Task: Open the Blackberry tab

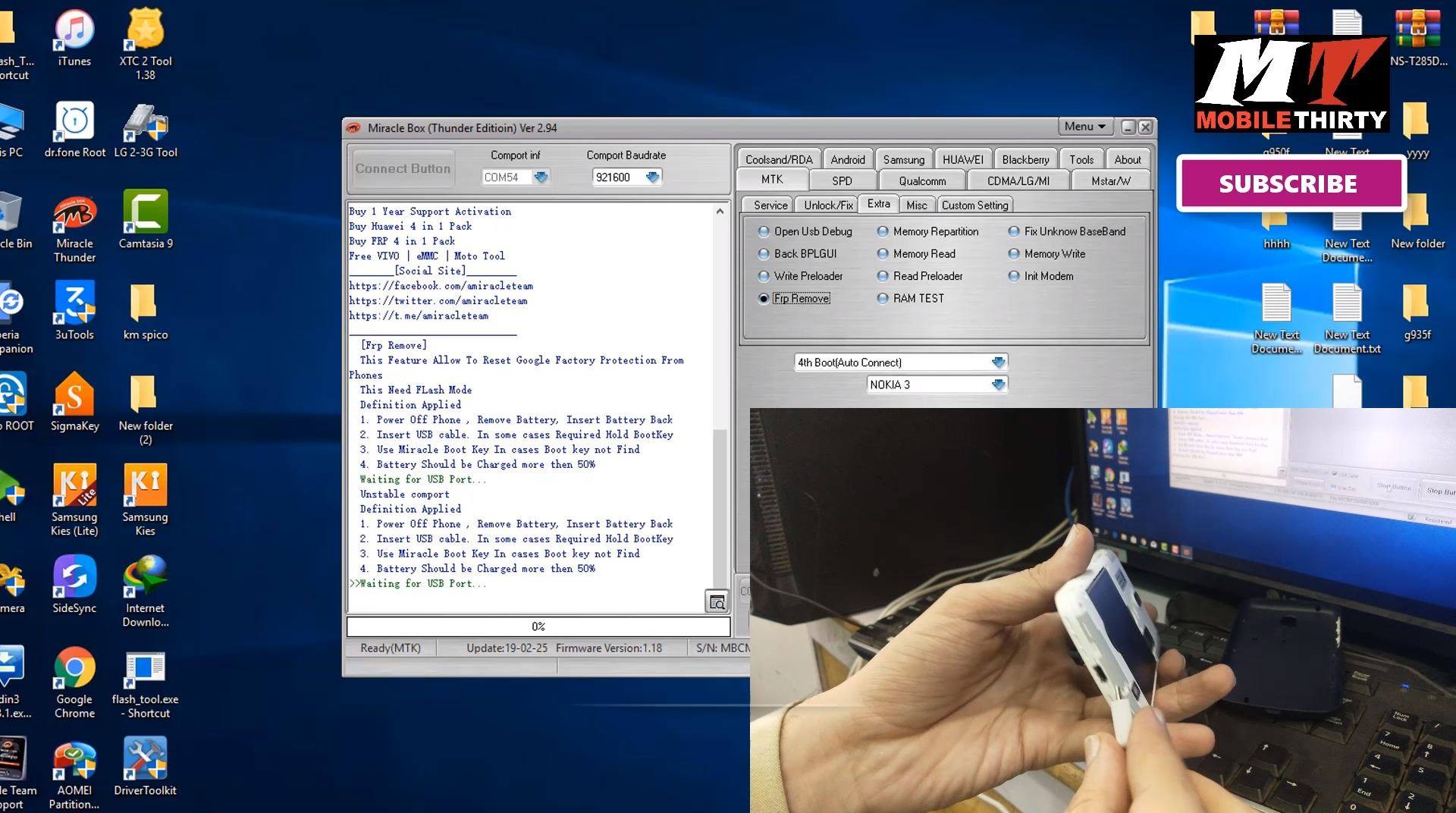Action: coord(1025,159)
